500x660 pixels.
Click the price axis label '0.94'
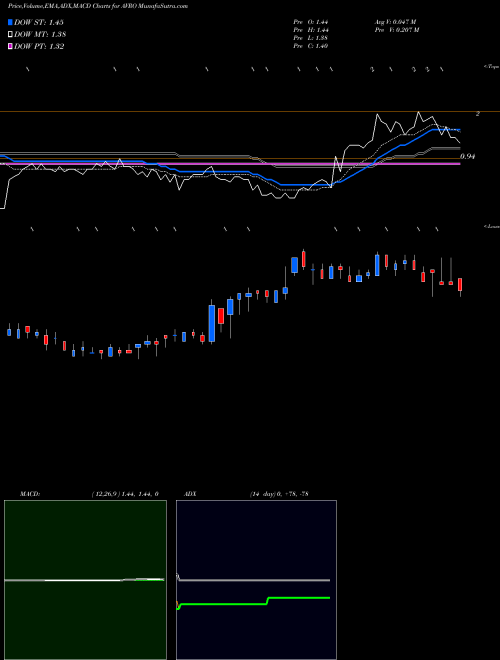click(468, 156)
